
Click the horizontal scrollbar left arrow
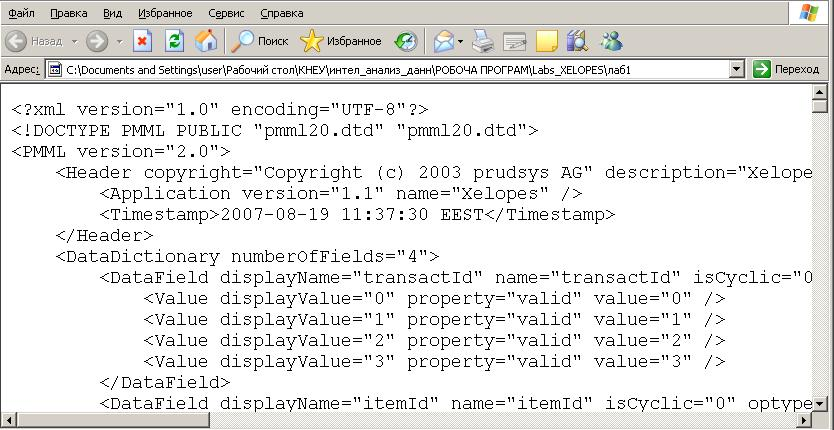pyautogui.click(x=10, y=419)
